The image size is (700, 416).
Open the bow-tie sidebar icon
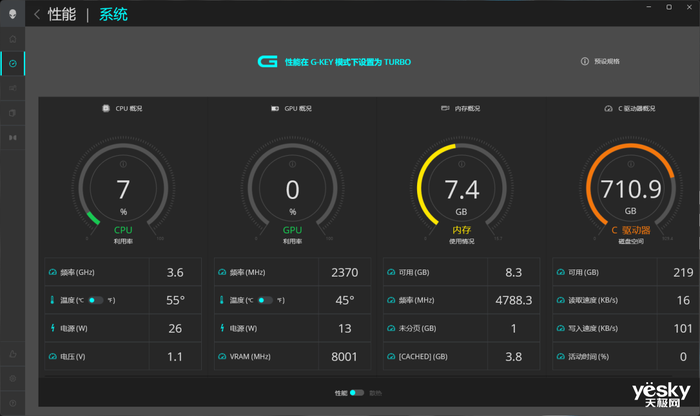12,137
